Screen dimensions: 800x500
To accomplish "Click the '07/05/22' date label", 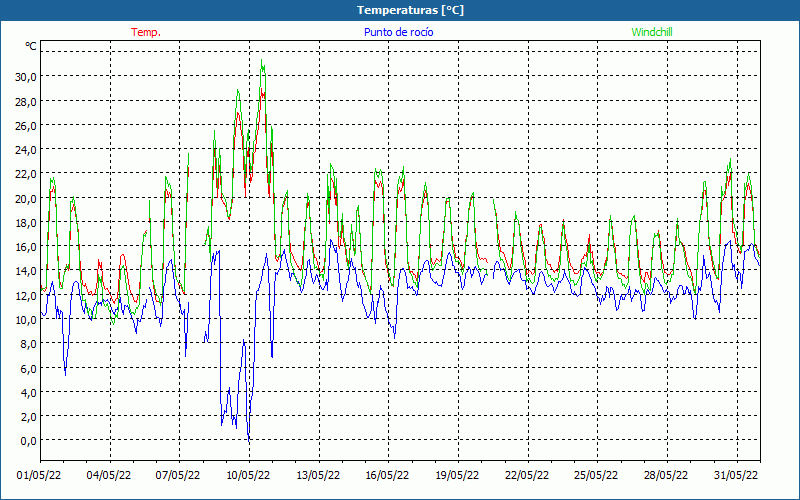I will (178, 475).
